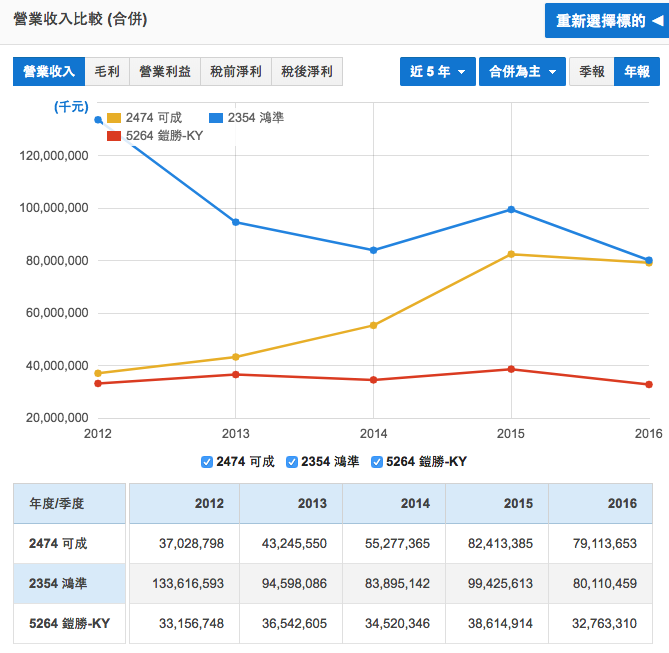Select 年報 annual view
This screenshot has height=653, width=669.
coord(636,72)
